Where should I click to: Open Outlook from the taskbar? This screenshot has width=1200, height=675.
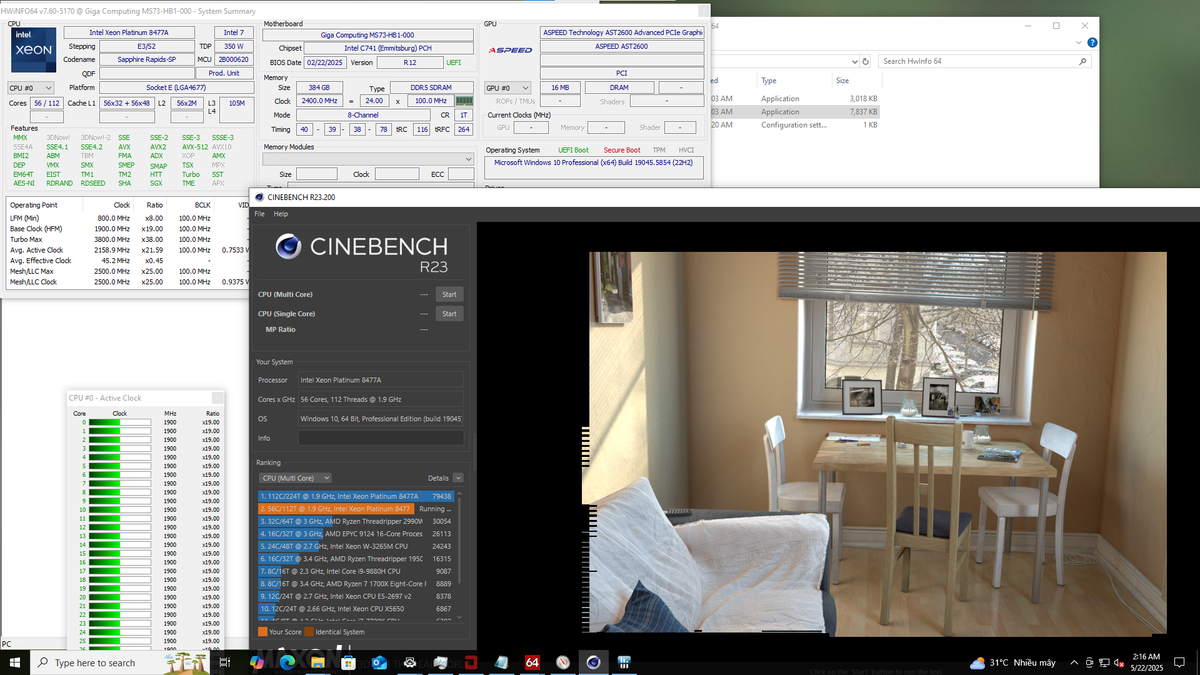pos(378,662)
